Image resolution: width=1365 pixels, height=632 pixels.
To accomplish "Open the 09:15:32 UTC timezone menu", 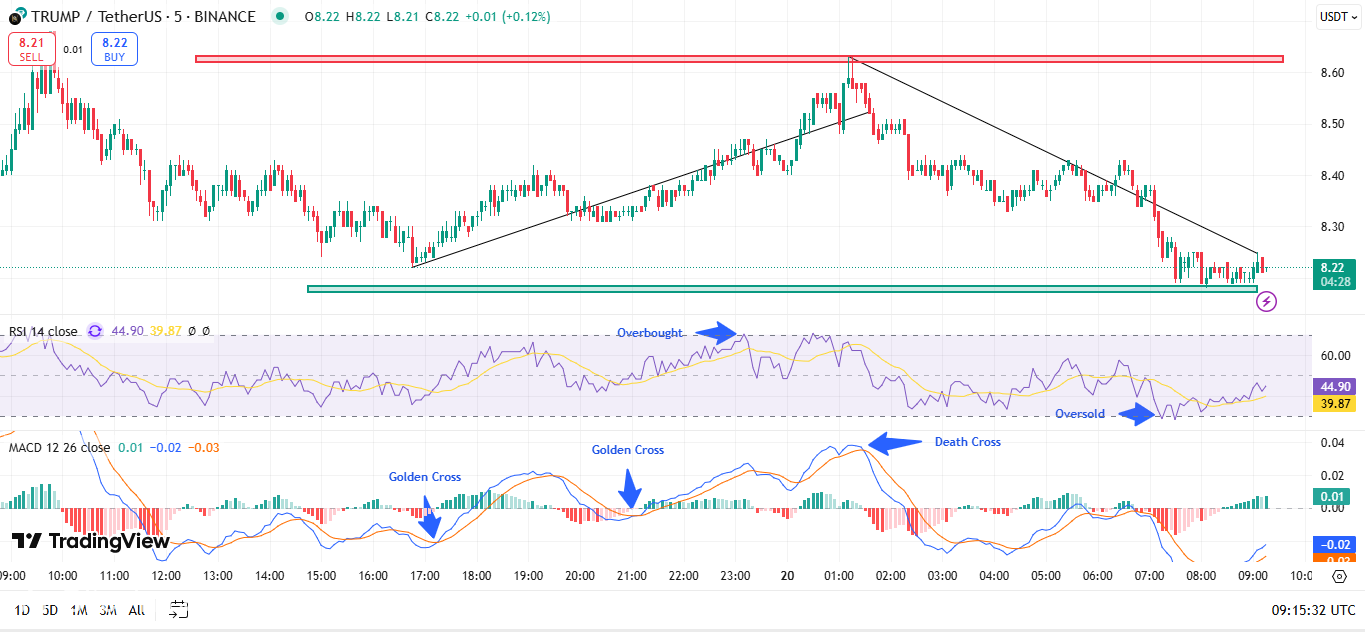I will pyautogui.click(x=1315, y=609).
